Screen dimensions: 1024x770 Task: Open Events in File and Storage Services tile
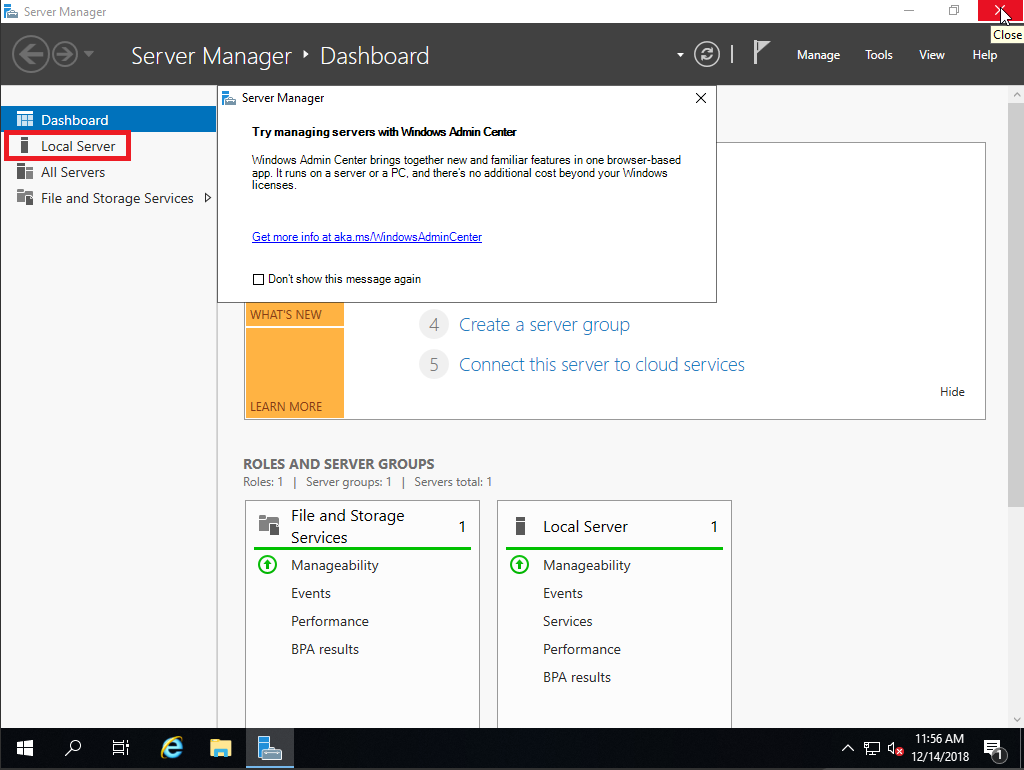pyautogui.click(x=311, y=593)
